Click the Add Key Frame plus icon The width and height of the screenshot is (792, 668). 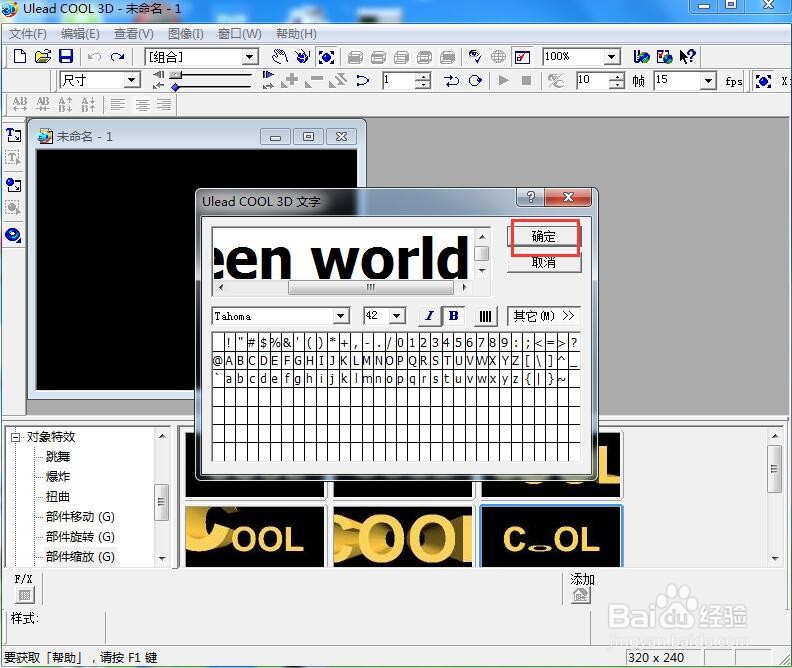(290, 80)
